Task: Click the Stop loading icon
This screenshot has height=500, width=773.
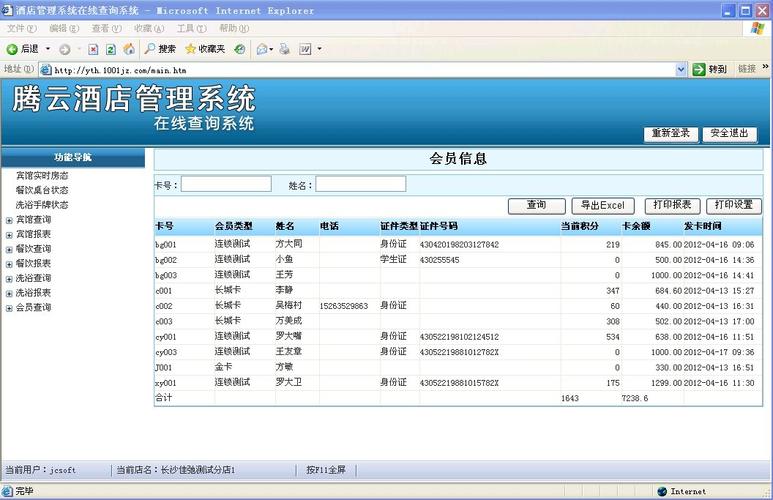Action: click(x=93, y=49)
